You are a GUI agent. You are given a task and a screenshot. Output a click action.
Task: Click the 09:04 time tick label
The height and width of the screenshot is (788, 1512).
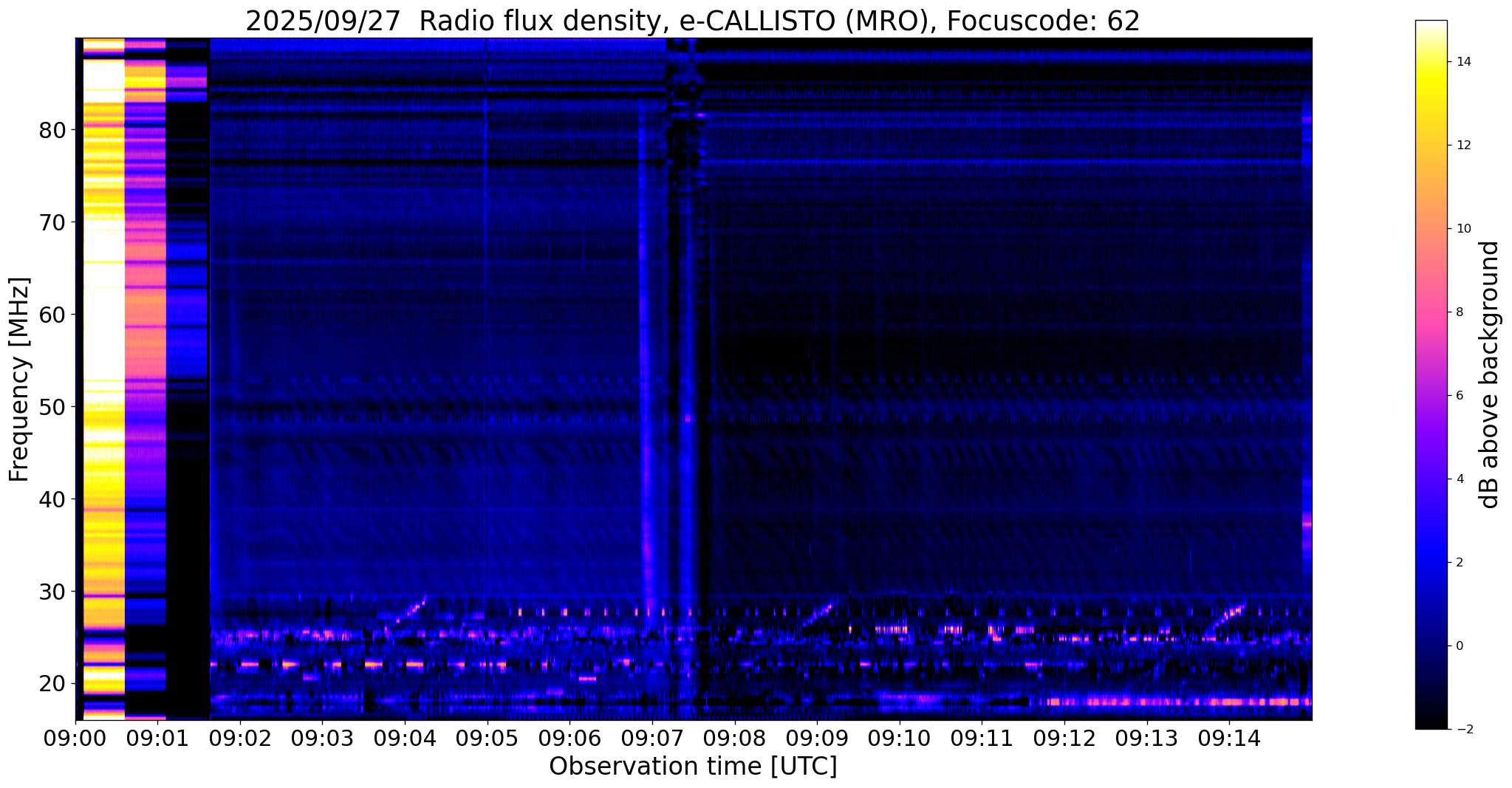pos(405,740)
